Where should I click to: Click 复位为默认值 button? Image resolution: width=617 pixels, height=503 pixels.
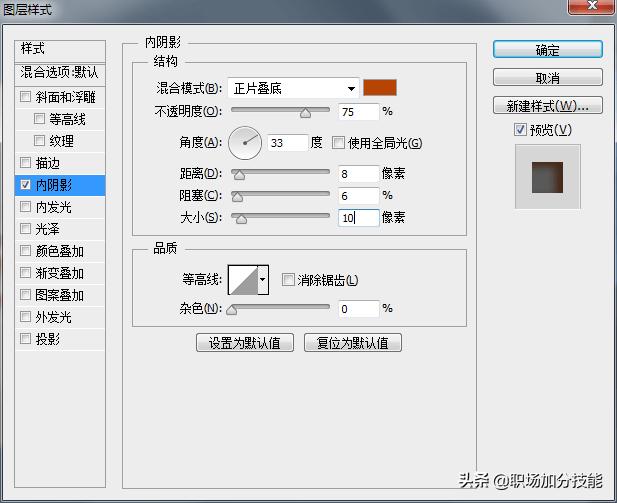353,342
